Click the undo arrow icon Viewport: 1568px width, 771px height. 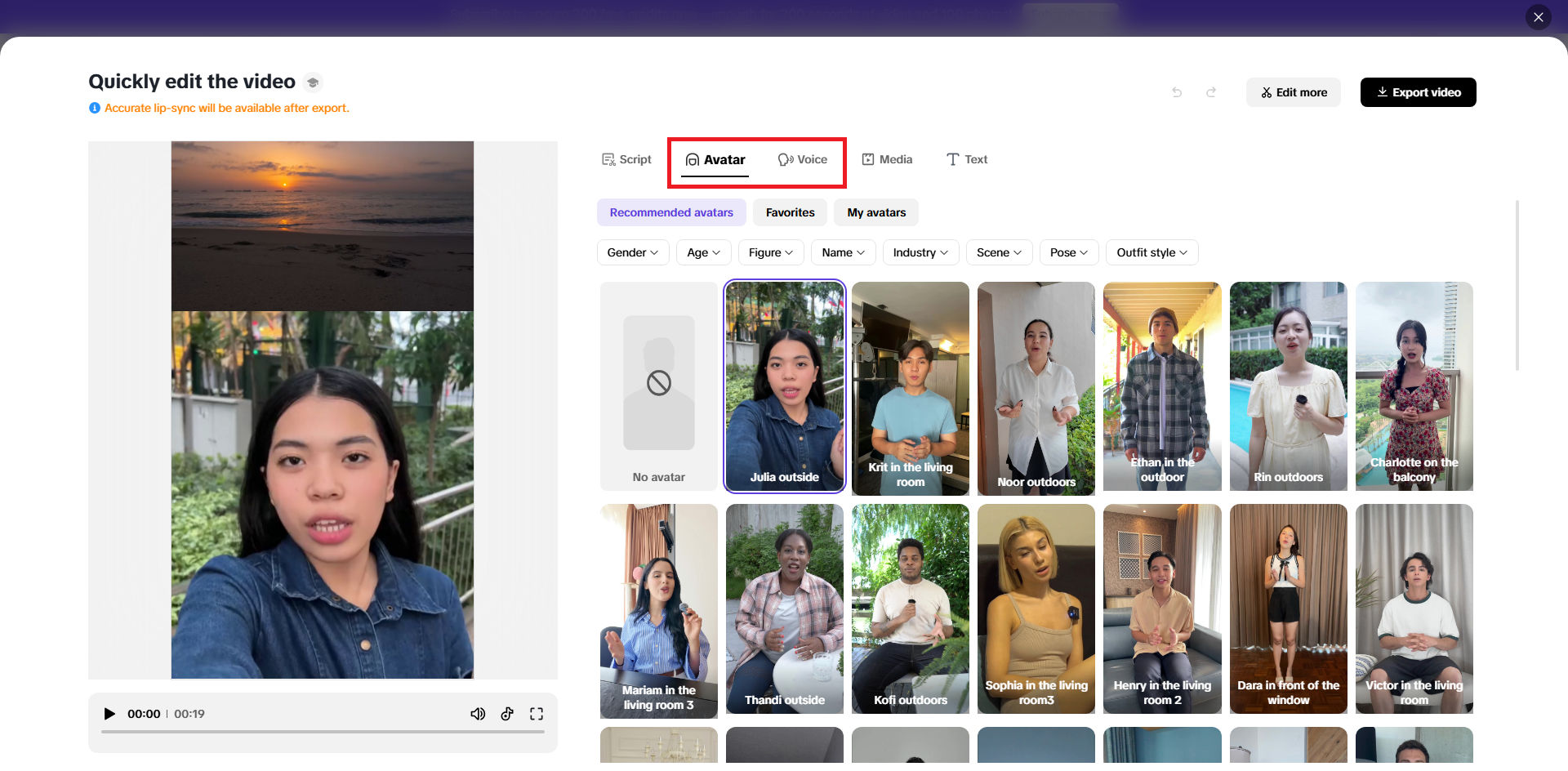pyautogui.click(x=1177, y=92)
